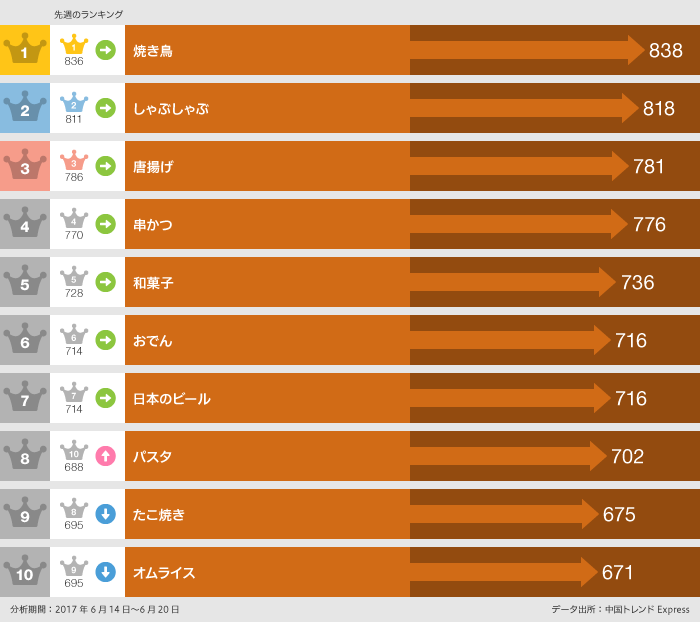The height and width of the screenshot is (622, 700).
Task: Select the 唐揚げ ranking label
Action: click(153, 166)
